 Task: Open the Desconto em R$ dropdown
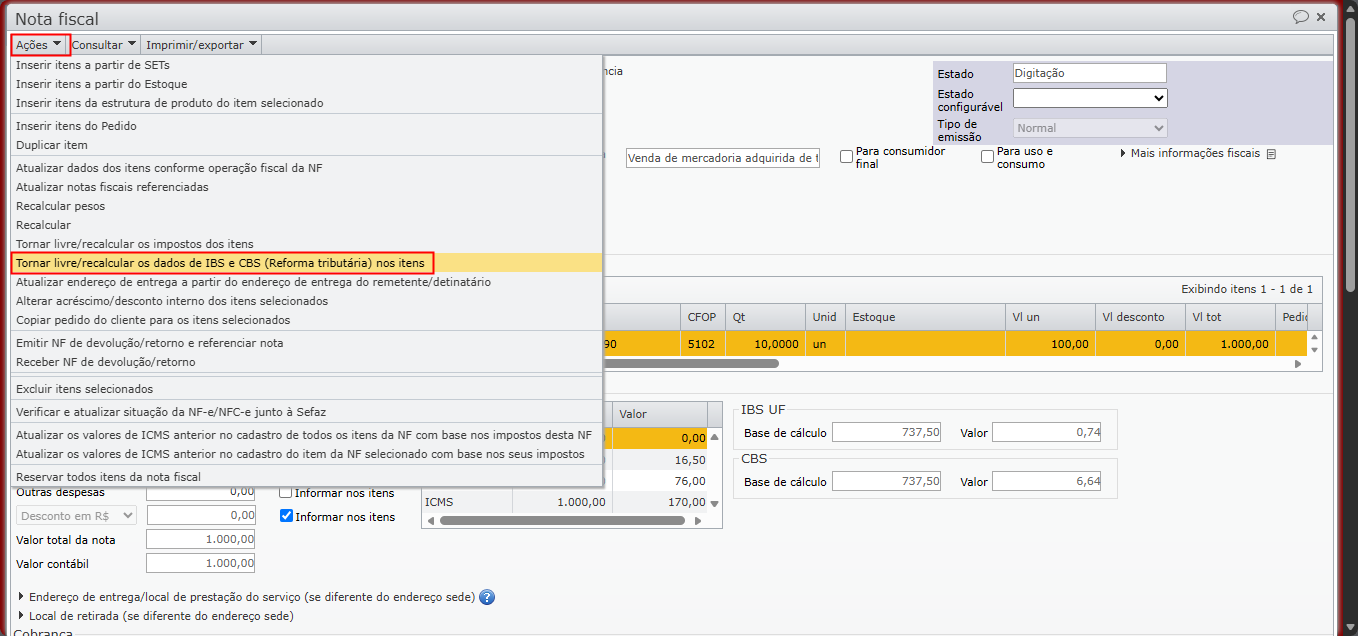click(x=77, y=515)
